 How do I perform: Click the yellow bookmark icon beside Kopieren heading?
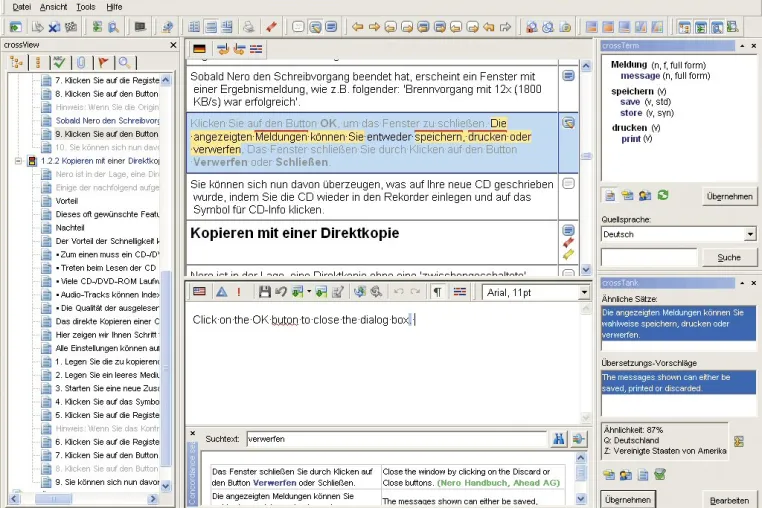coord(568,254)
